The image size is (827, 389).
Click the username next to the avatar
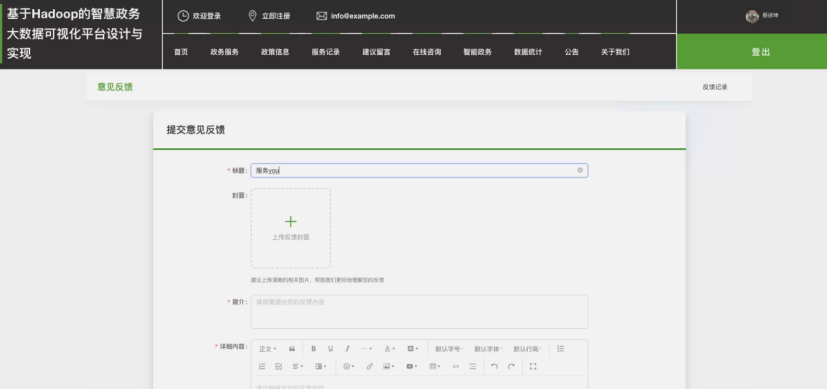coord(770,16)
